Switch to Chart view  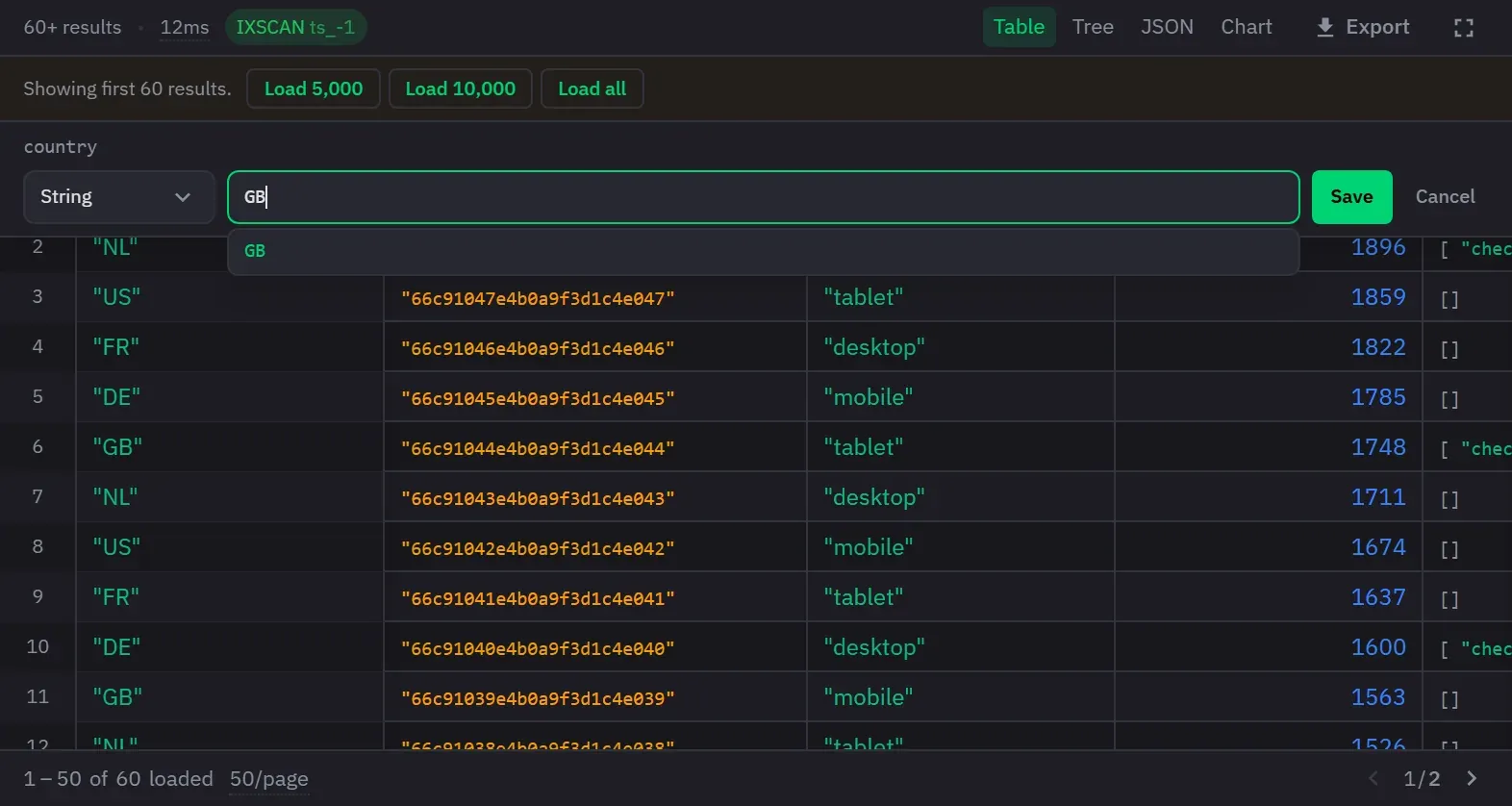click(x=1247, y=27)
